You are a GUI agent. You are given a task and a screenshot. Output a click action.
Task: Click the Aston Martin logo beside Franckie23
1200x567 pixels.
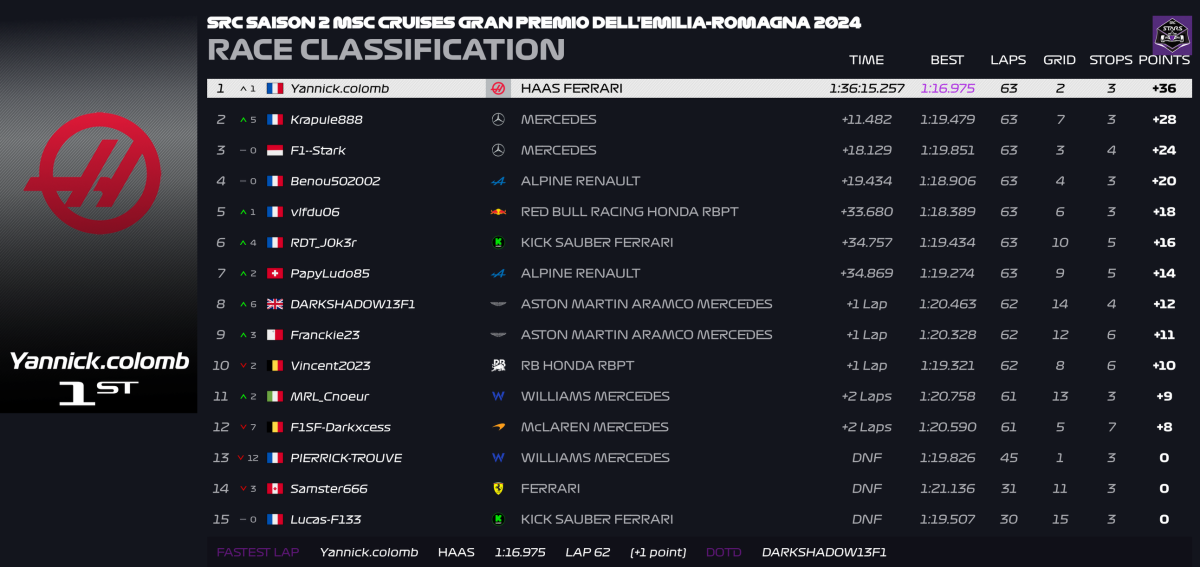(x=498, y=335)
